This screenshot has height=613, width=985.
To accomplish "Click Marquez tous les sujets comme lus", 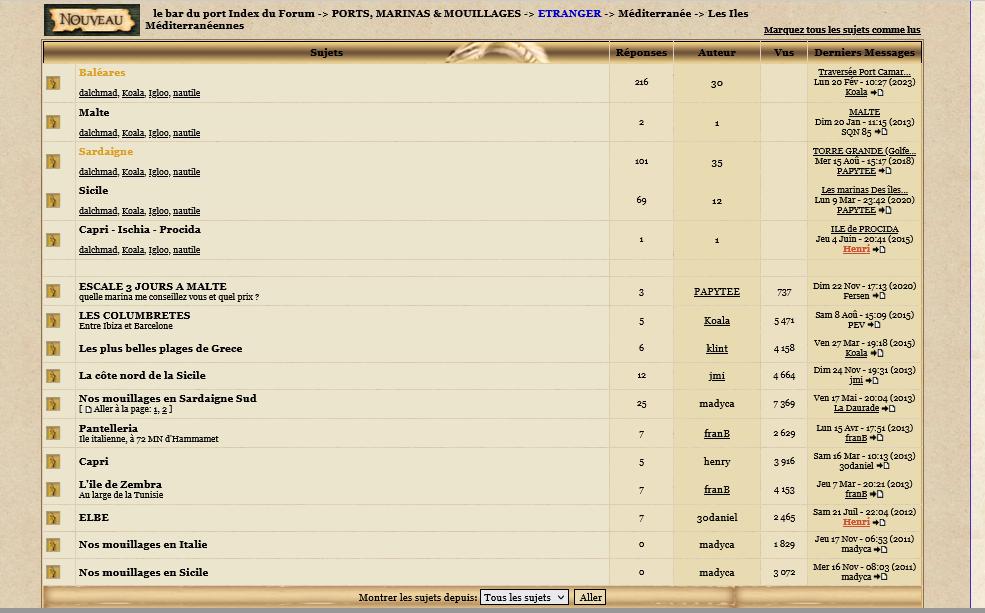I will 841,30.
